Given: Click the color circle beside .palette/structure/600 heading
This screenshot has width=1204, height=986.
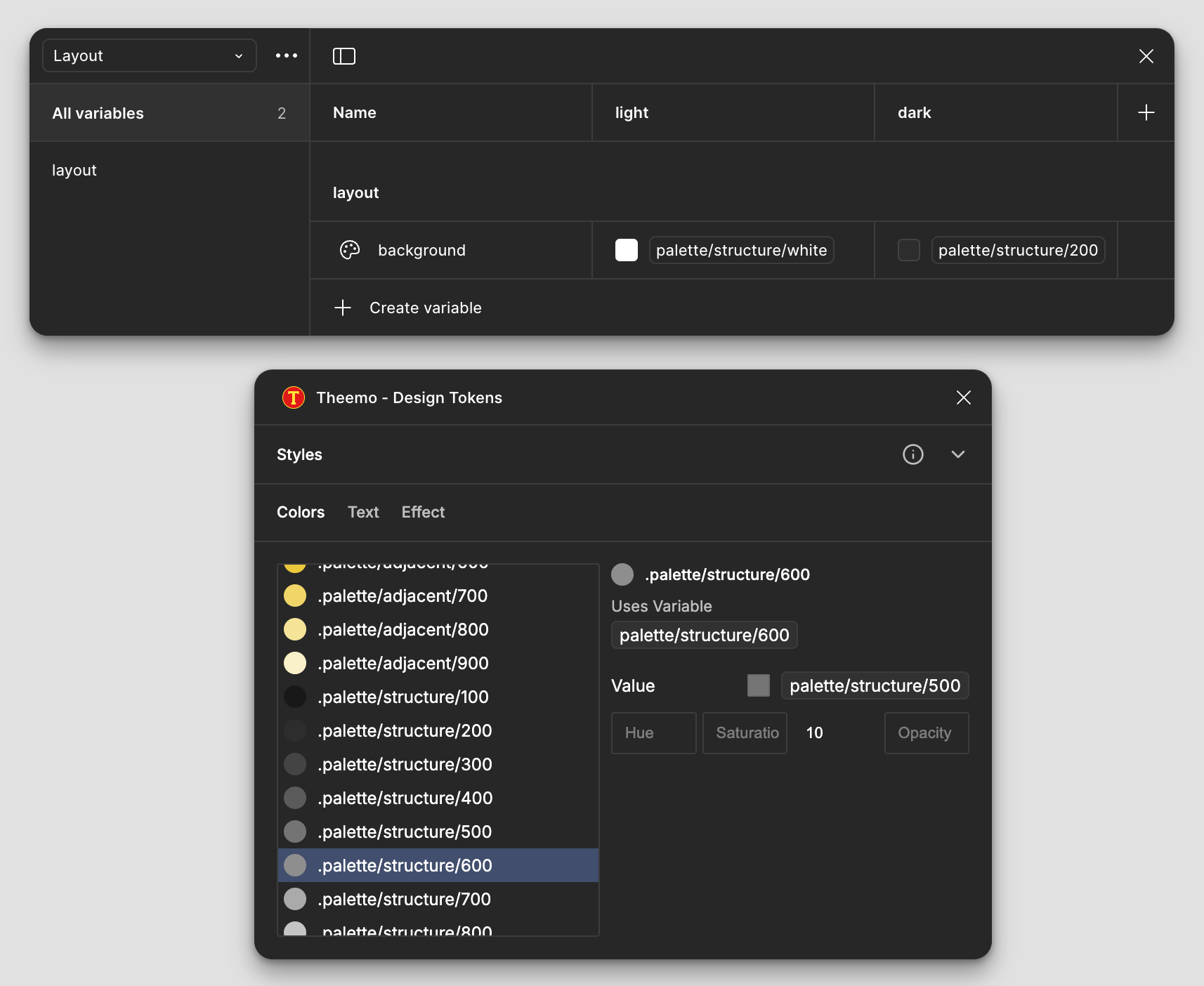Looking at the screenshot, I should point(622,574).
